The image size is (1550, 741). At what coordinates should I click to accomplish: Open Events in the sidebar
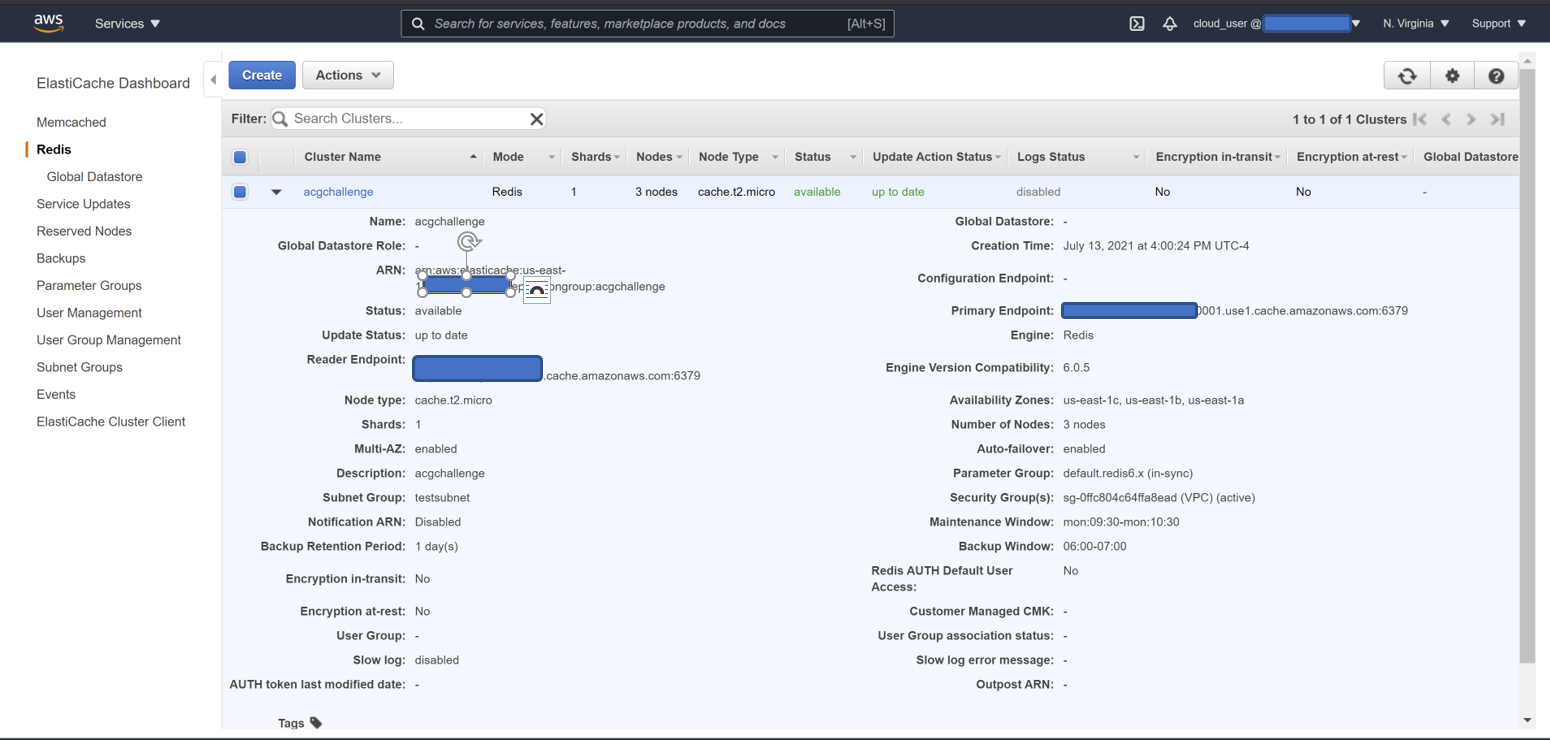coord(56,394)
